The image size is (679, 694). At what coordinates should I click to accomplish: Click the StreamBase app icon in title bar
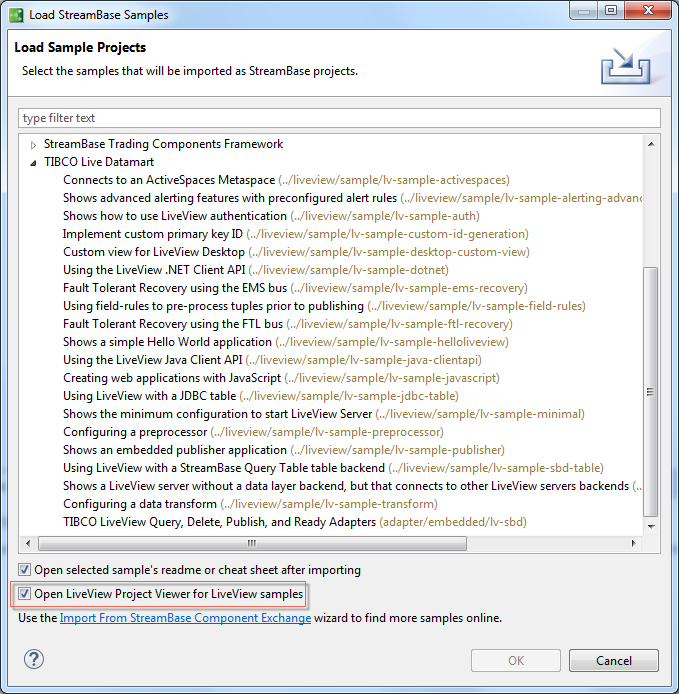tap(16, 15)
